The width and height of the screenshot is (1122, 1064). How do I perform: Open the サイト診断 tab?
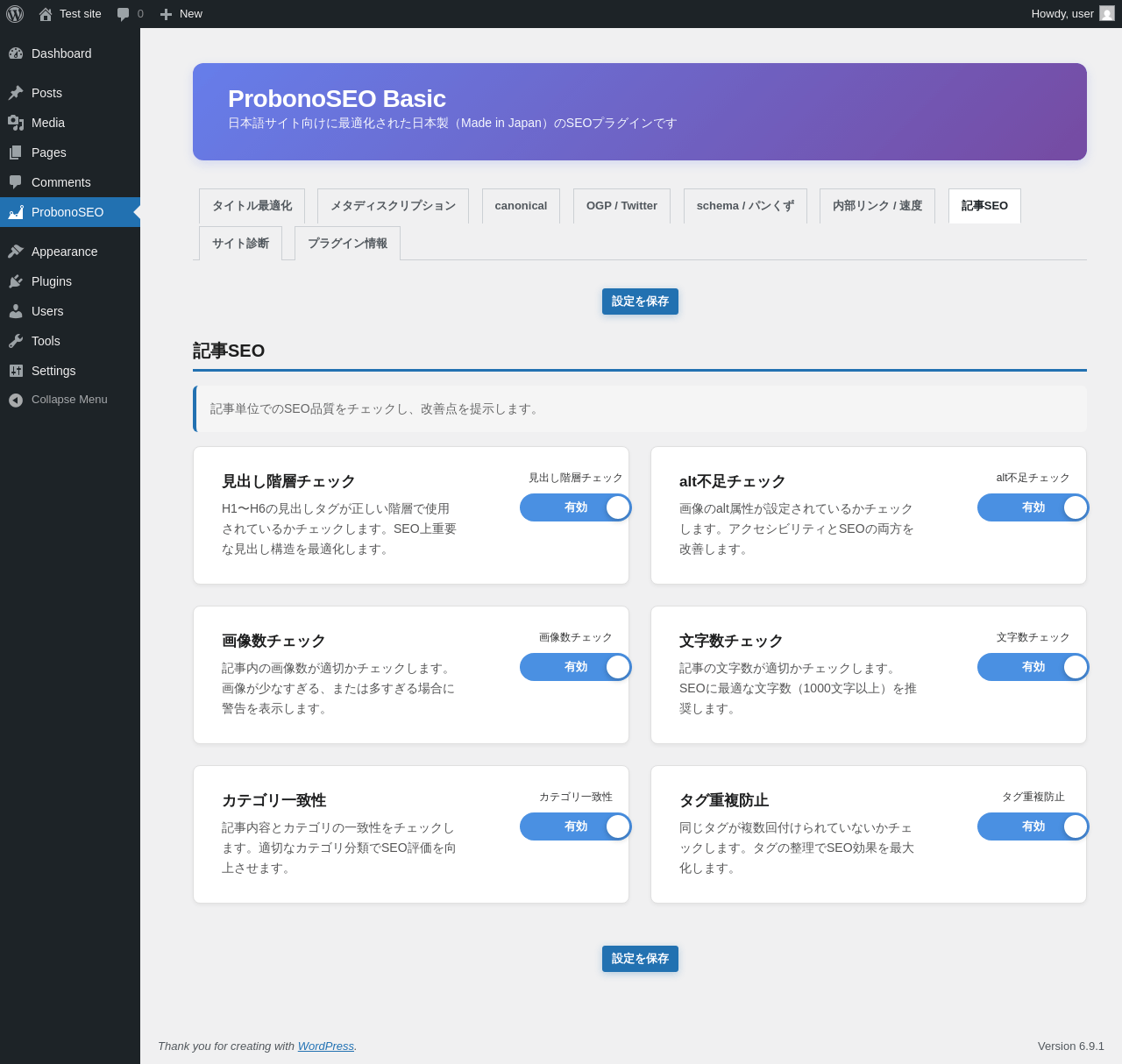click(240, 244)
